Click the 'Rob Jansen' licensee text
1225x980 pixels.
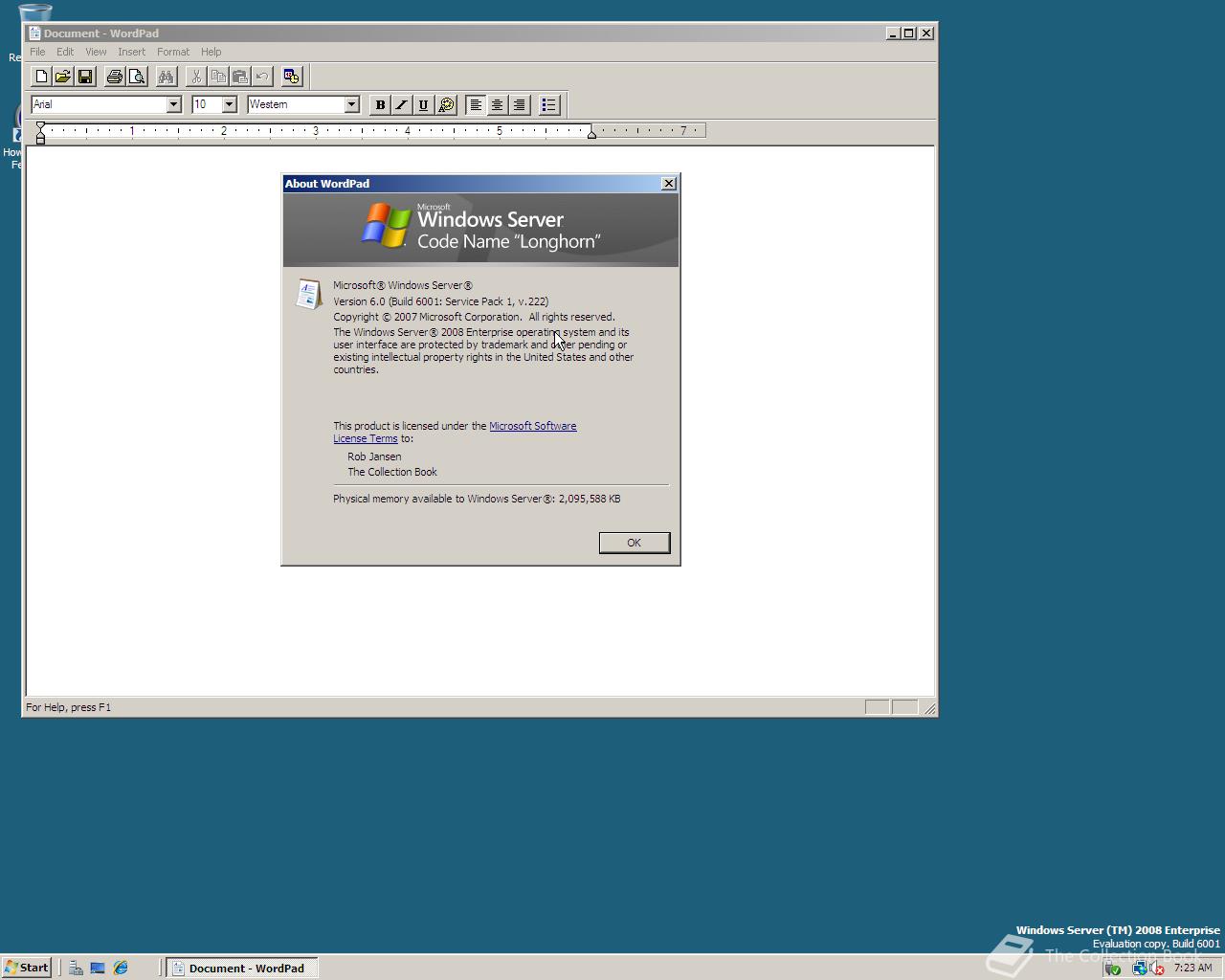click(374, 457)
